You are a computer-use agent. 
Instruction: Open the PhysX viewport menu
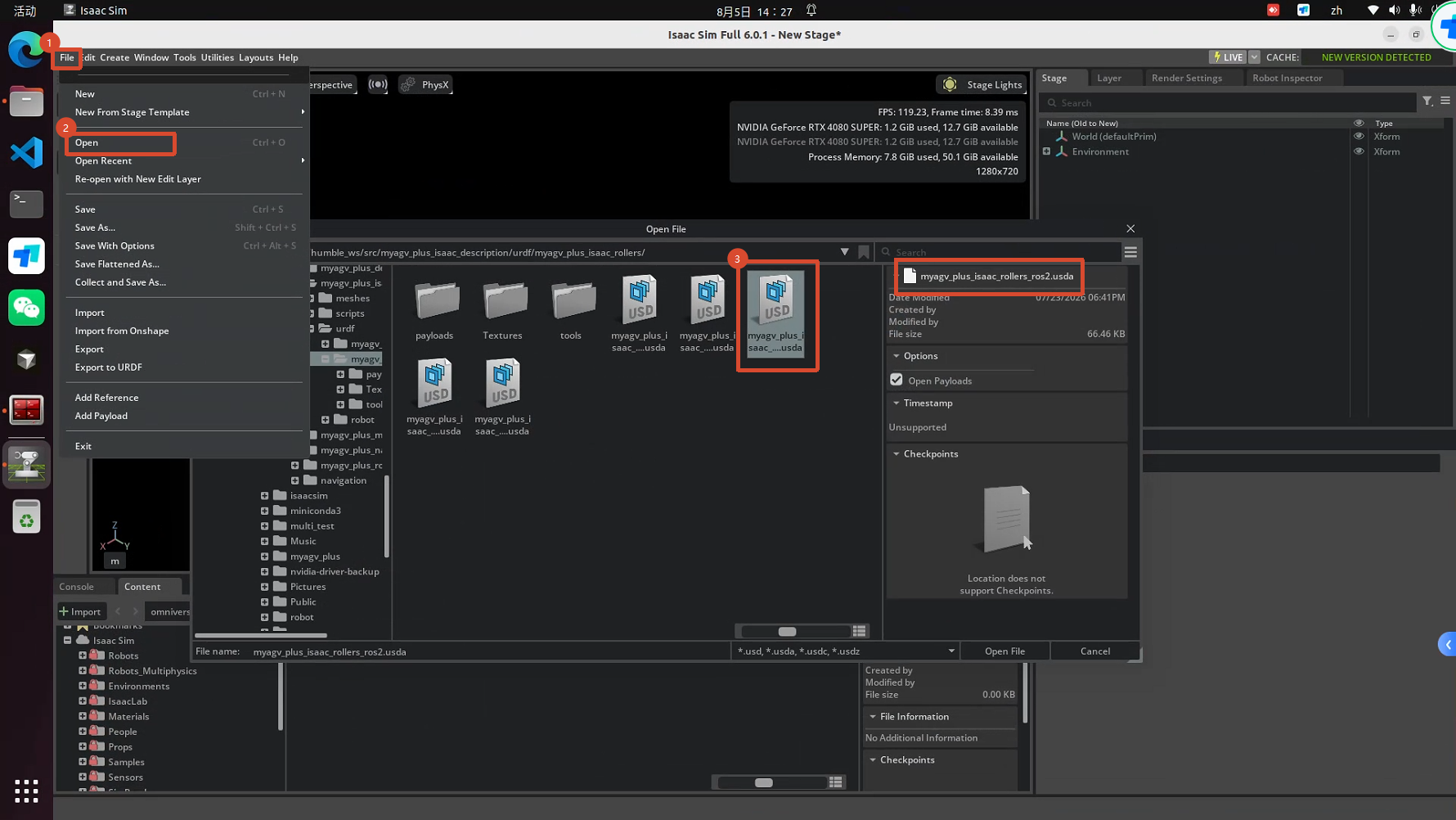425,84
